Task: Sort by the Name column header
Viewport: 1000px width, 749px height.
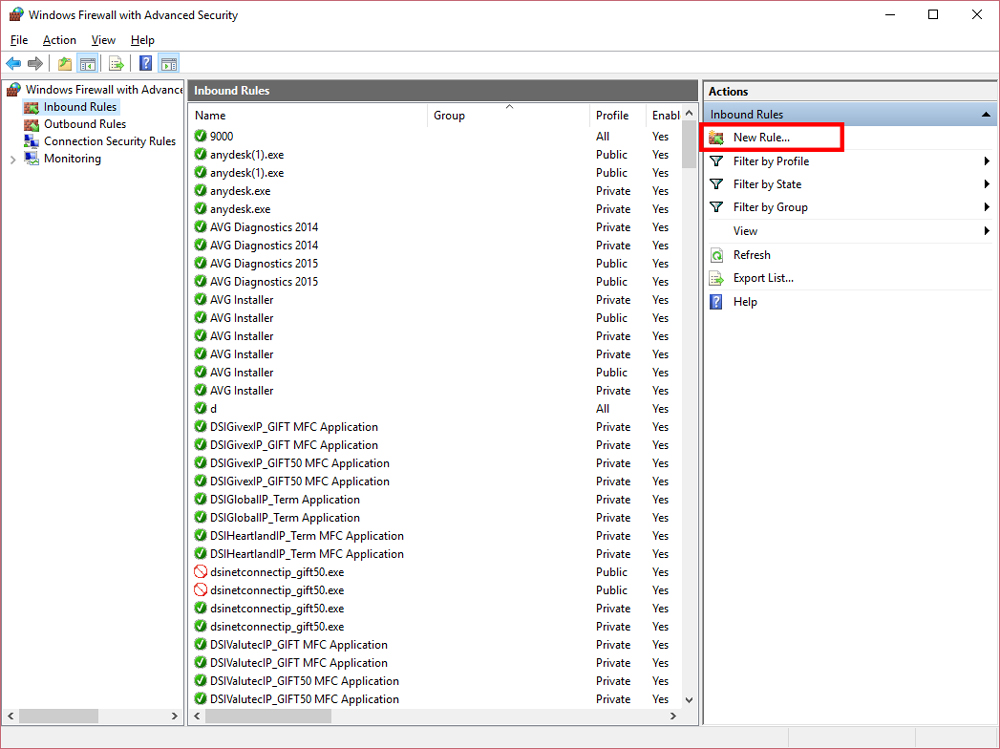Action: tap(309, 115)
